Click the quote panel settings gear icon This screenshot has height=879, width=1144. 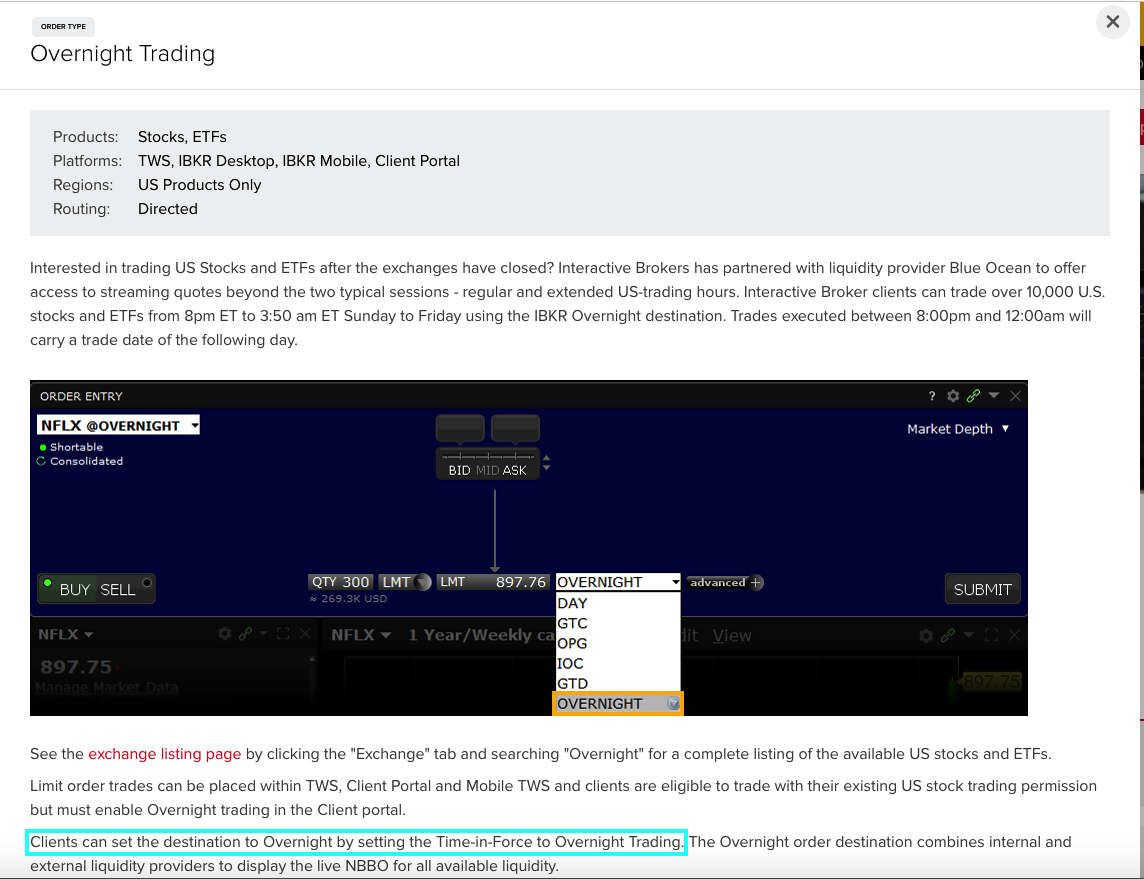tap(225, 634)
